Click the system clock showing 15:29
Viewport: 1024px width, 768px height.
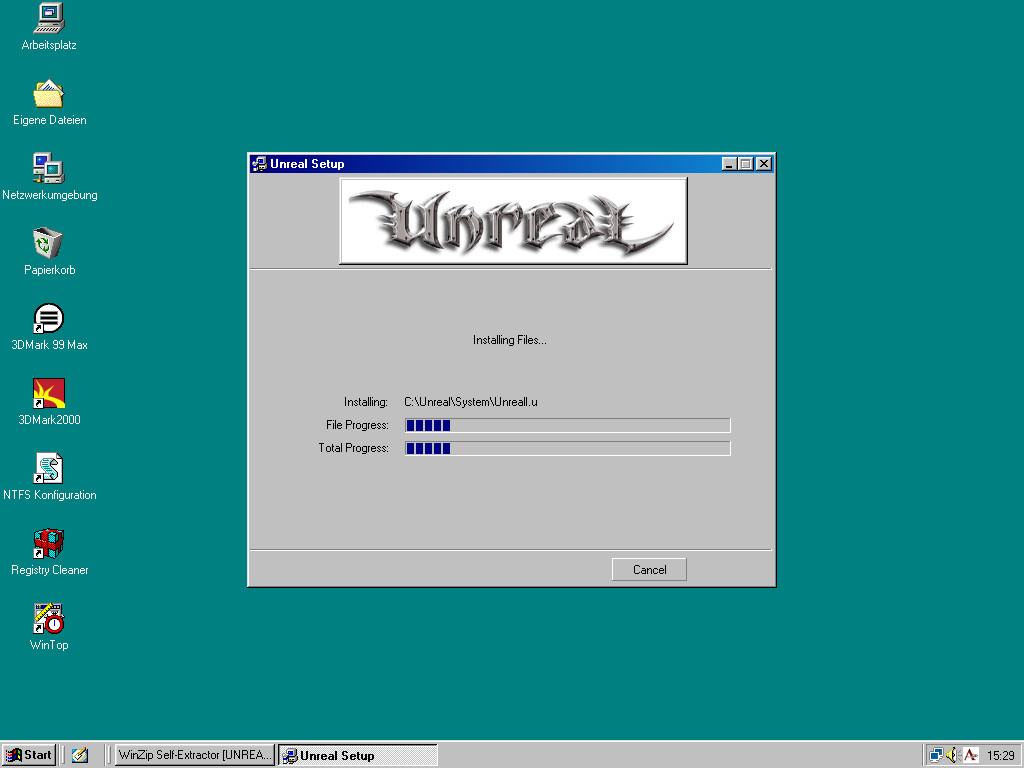pos(1000,756)
